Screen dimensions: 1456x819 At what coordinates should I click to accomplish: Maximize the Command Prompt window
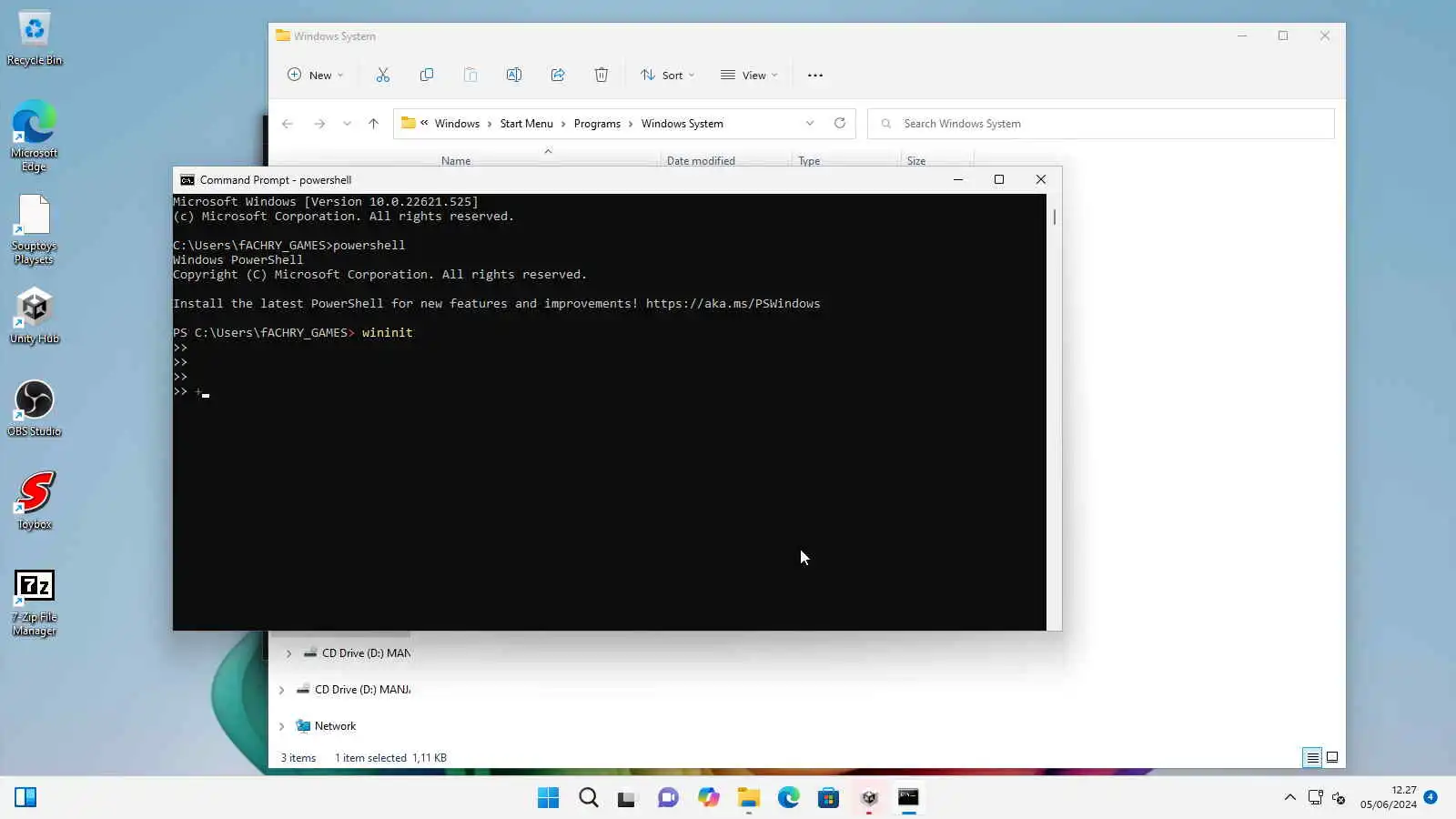[x=999, y=180]
